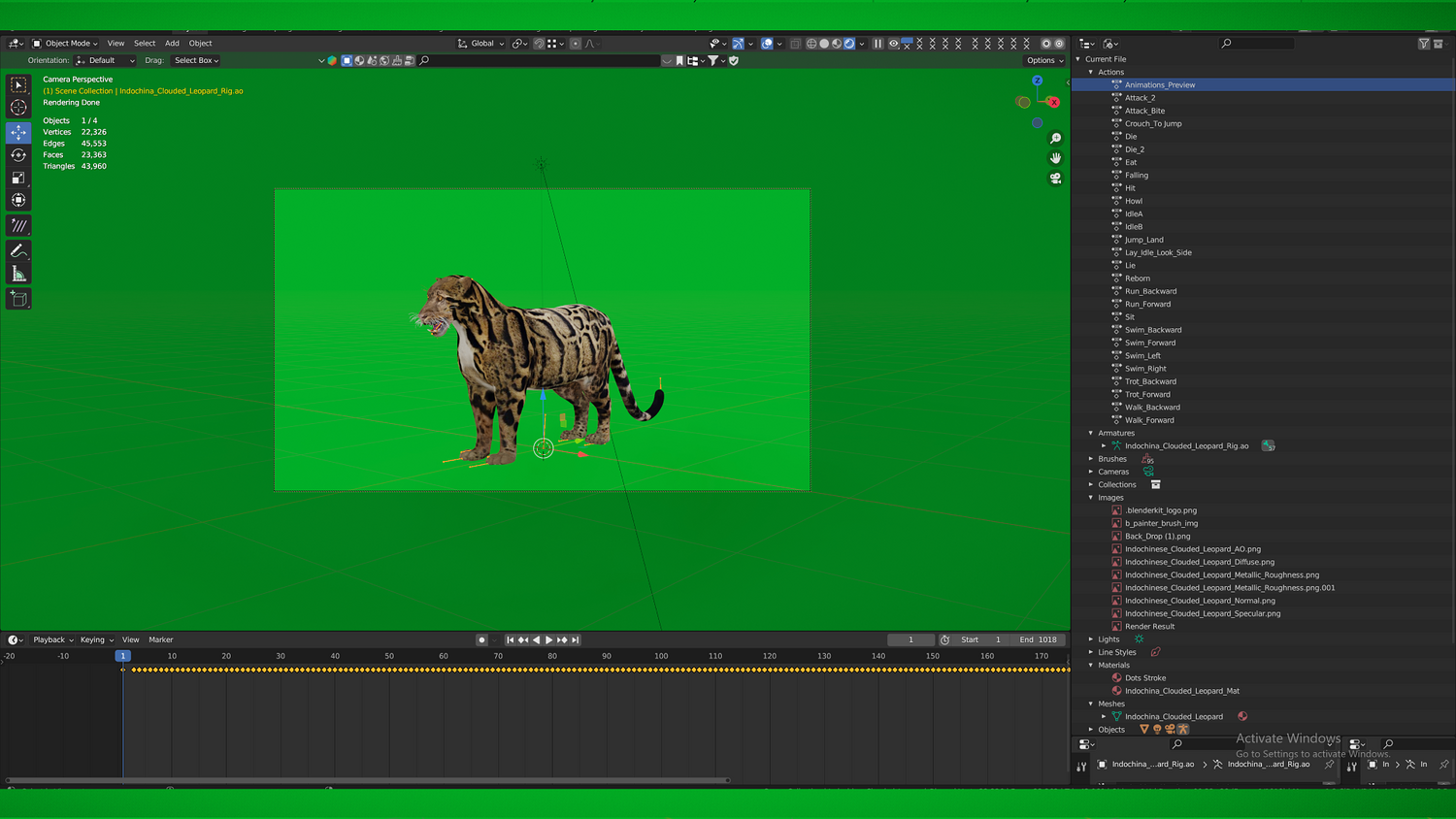1456x819 pixels.
Task: Click the blue Z axis of the gizmo
Action: point(1038,81)
